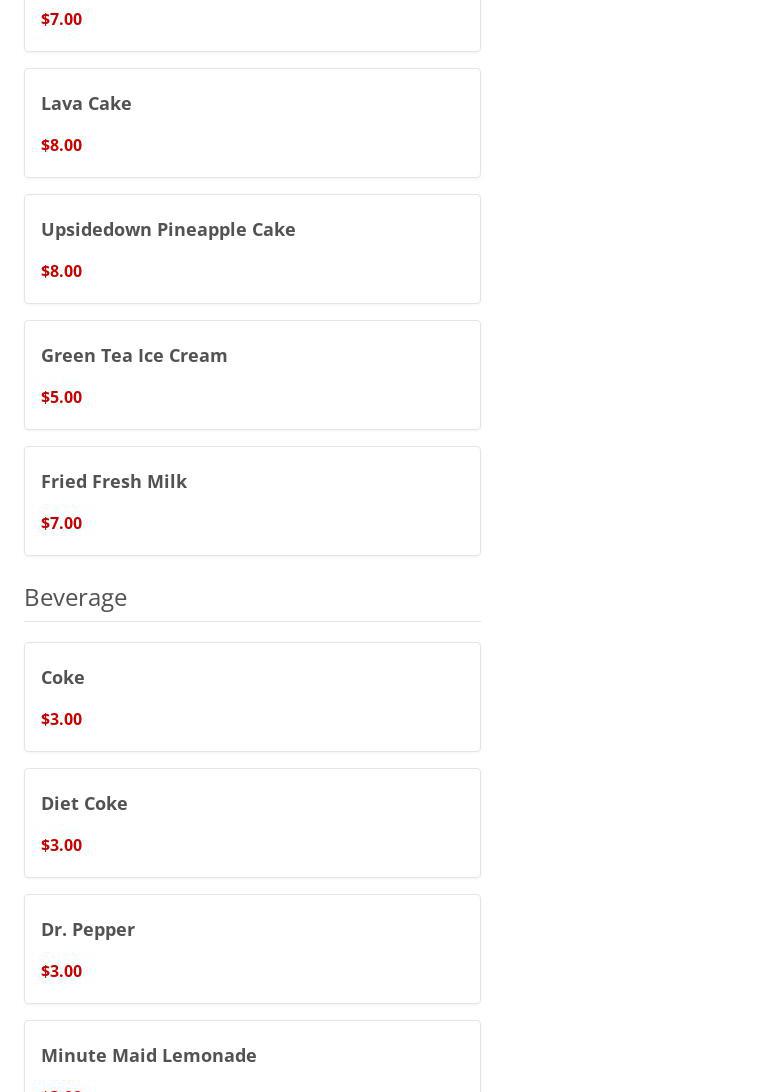This screenshot has width=770, height=1092.
Task: Select the Diet Coke item title
Action: pos(84,803)
